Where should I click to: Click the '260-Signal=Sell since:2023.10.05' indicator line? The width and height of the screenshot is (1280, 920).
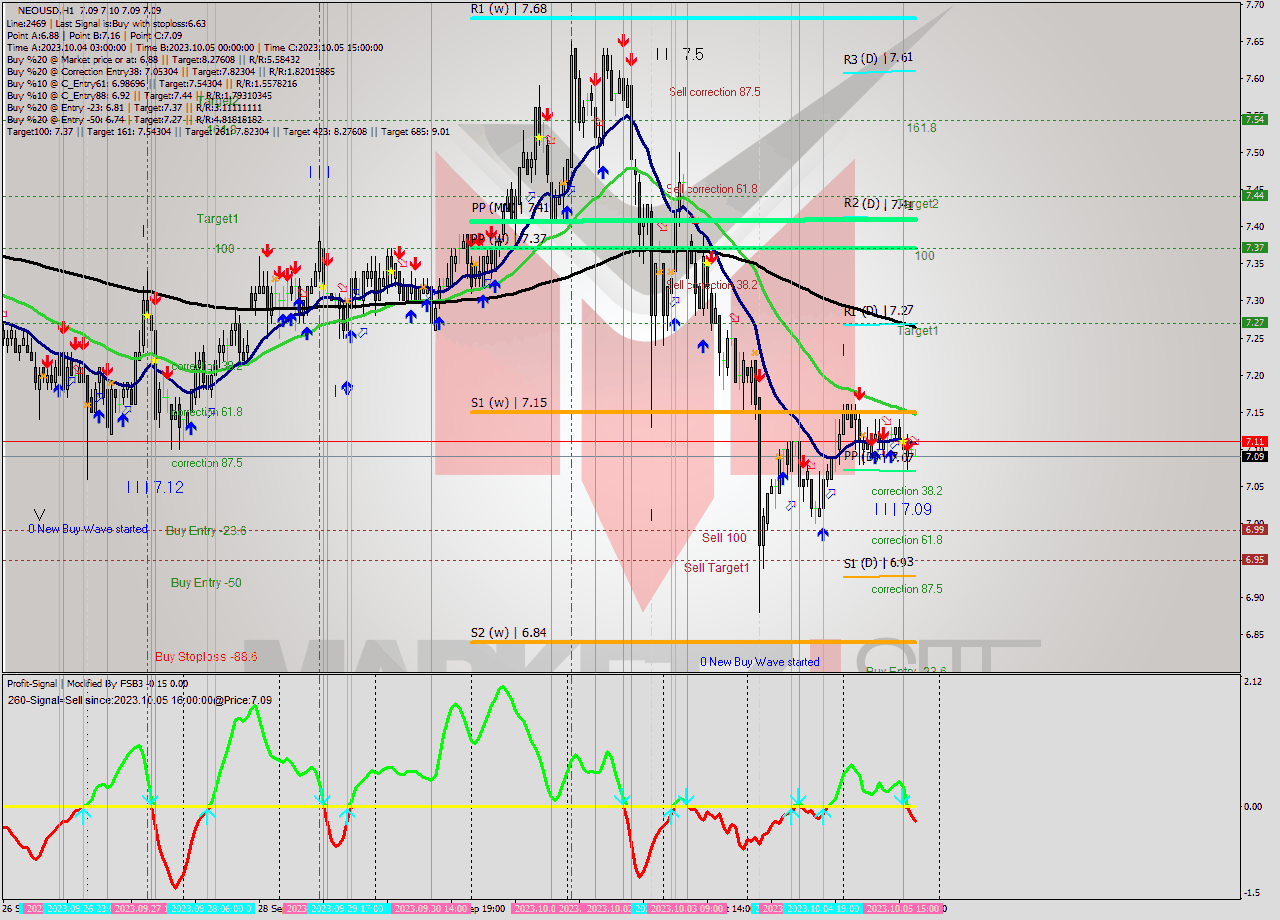click(139, 700)
